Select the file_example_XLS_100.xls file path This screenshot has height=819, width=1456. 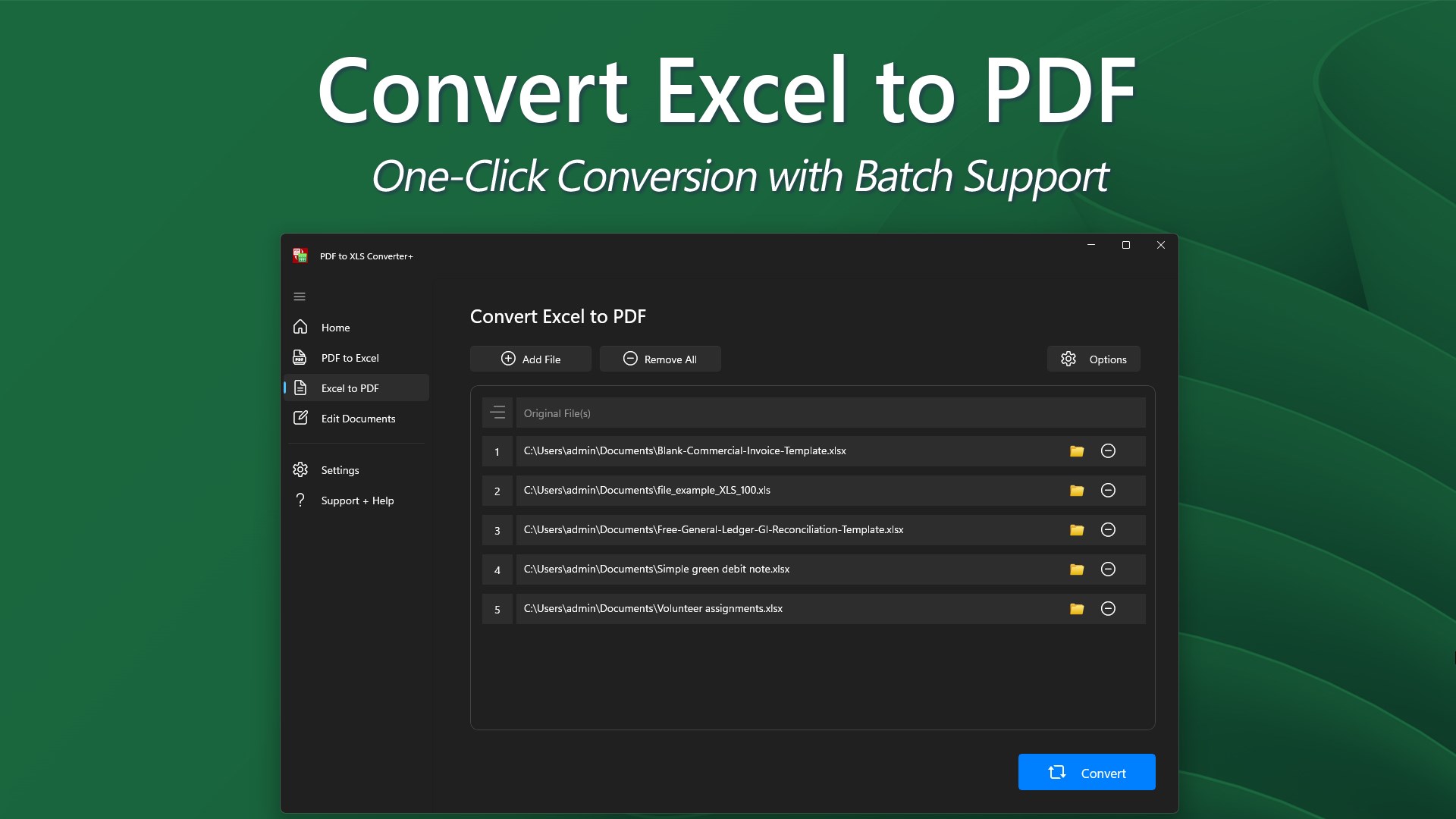tap(647, 490)
